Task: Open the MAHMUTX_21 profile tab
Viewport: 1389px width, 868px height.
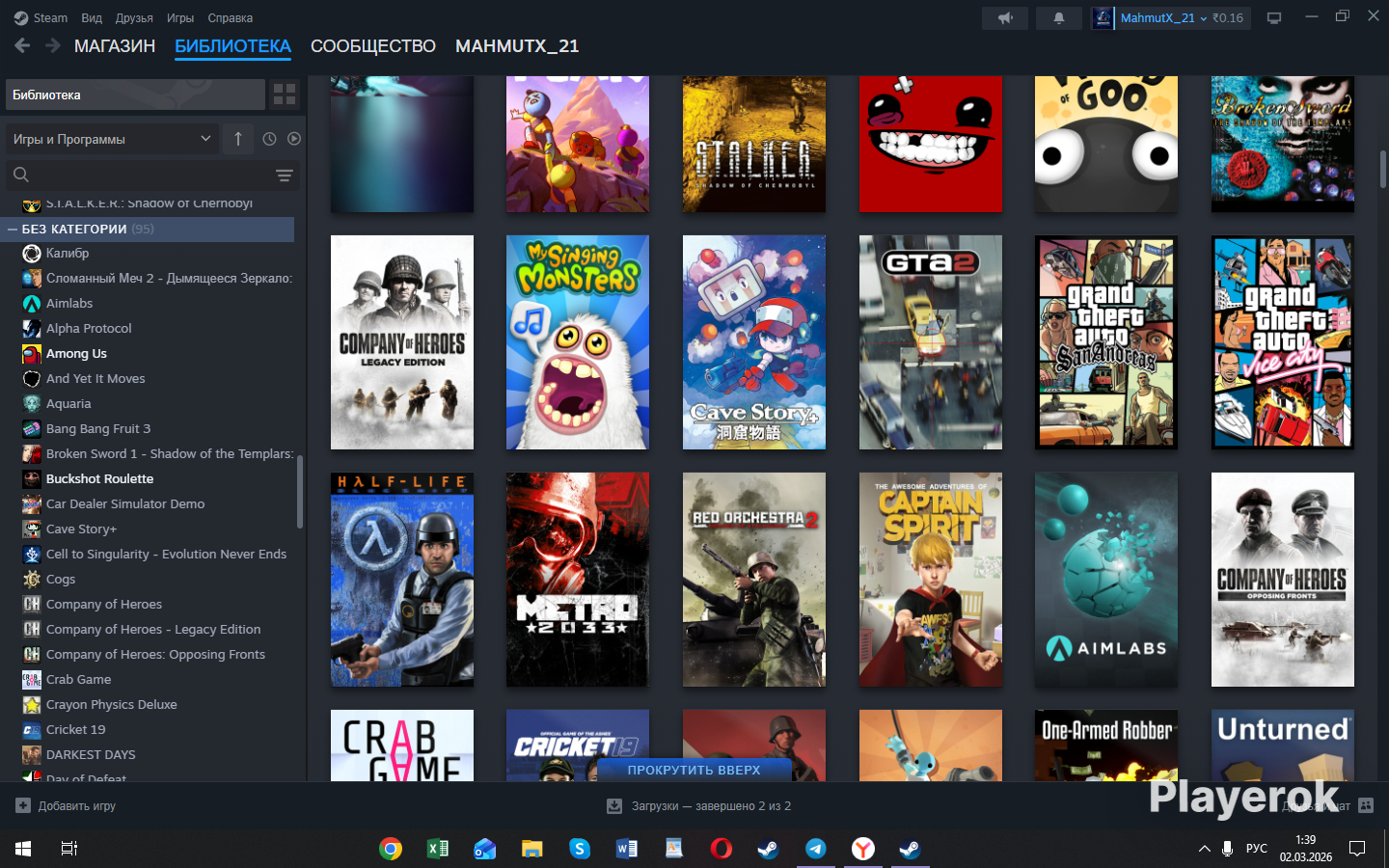Action: (x=517, y=46)
